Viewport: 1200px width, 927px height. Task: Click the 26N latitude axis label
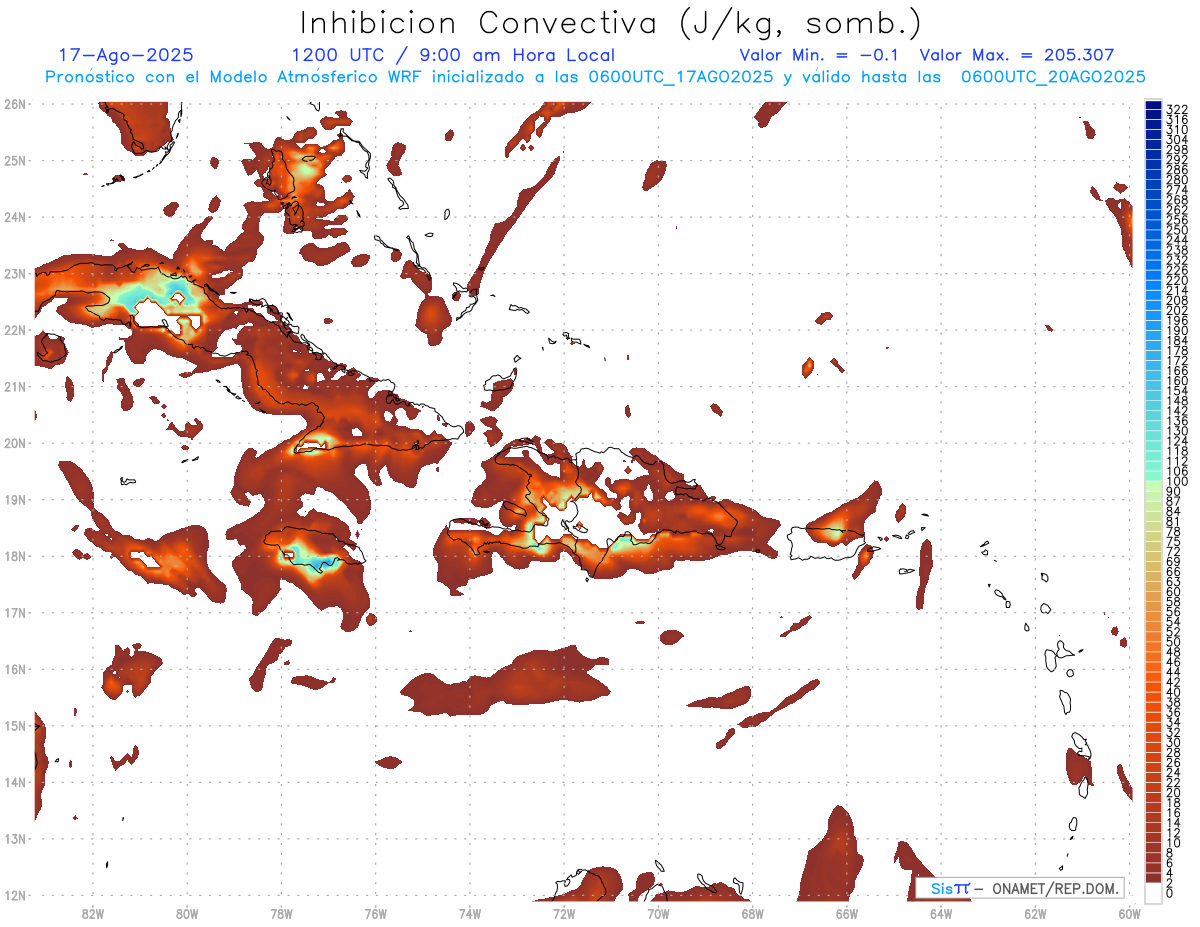pos(15,104)
